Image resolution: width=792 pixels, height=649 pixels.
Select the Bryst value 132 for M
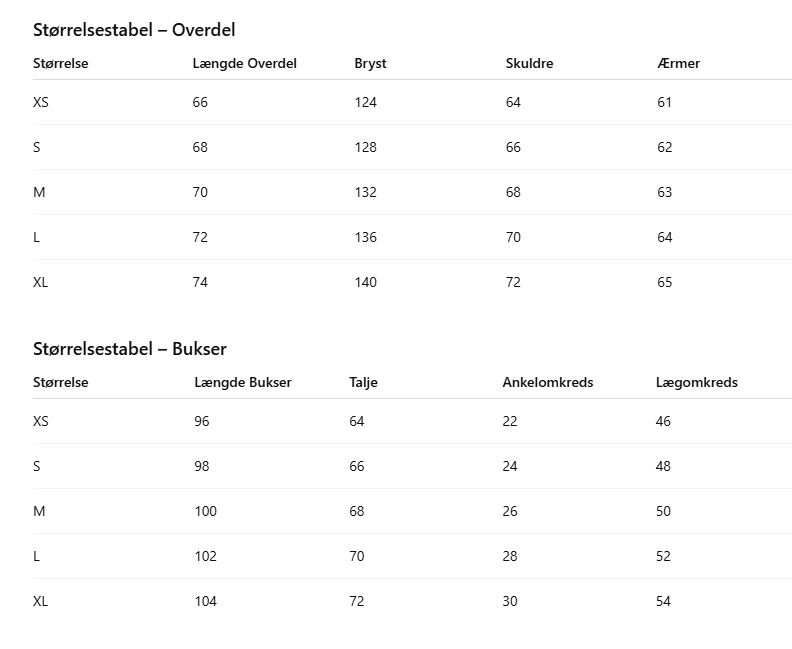coord(366,193)
